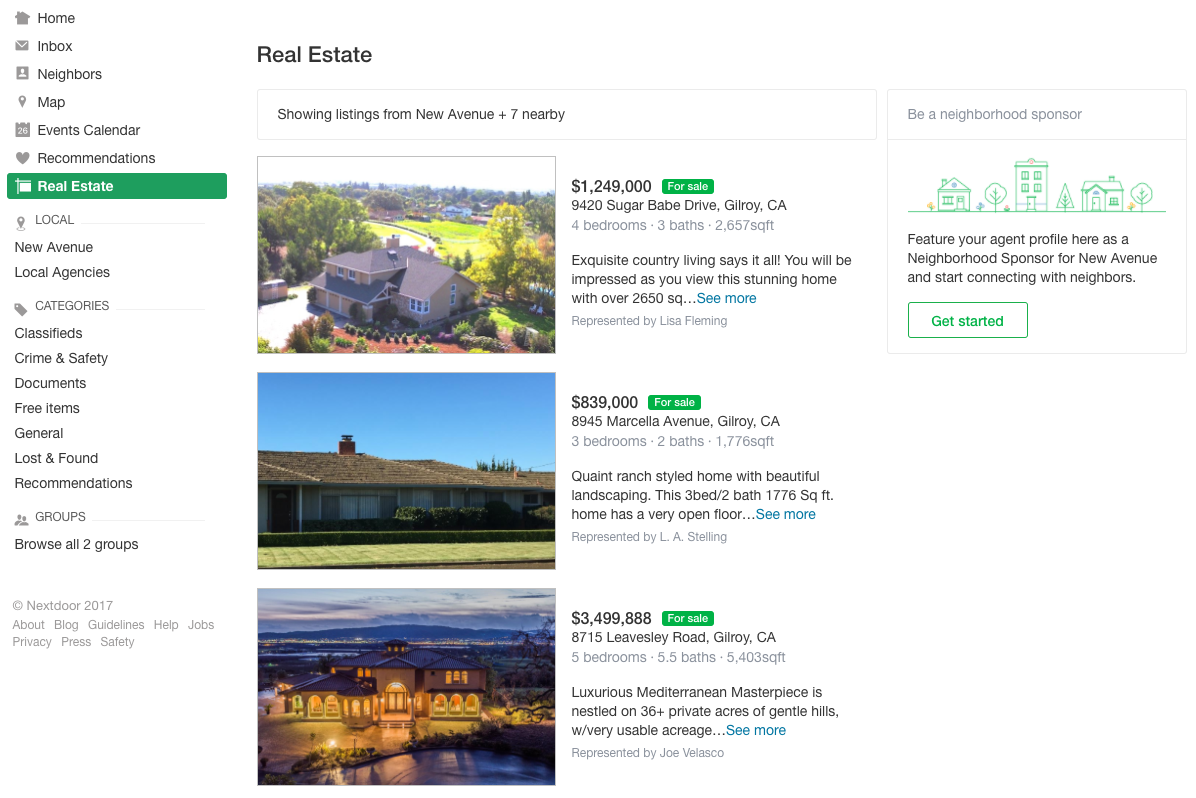This screenshot has height=798, width=1196.
Task: Select the Map pin icon
Action: [22, 102]
